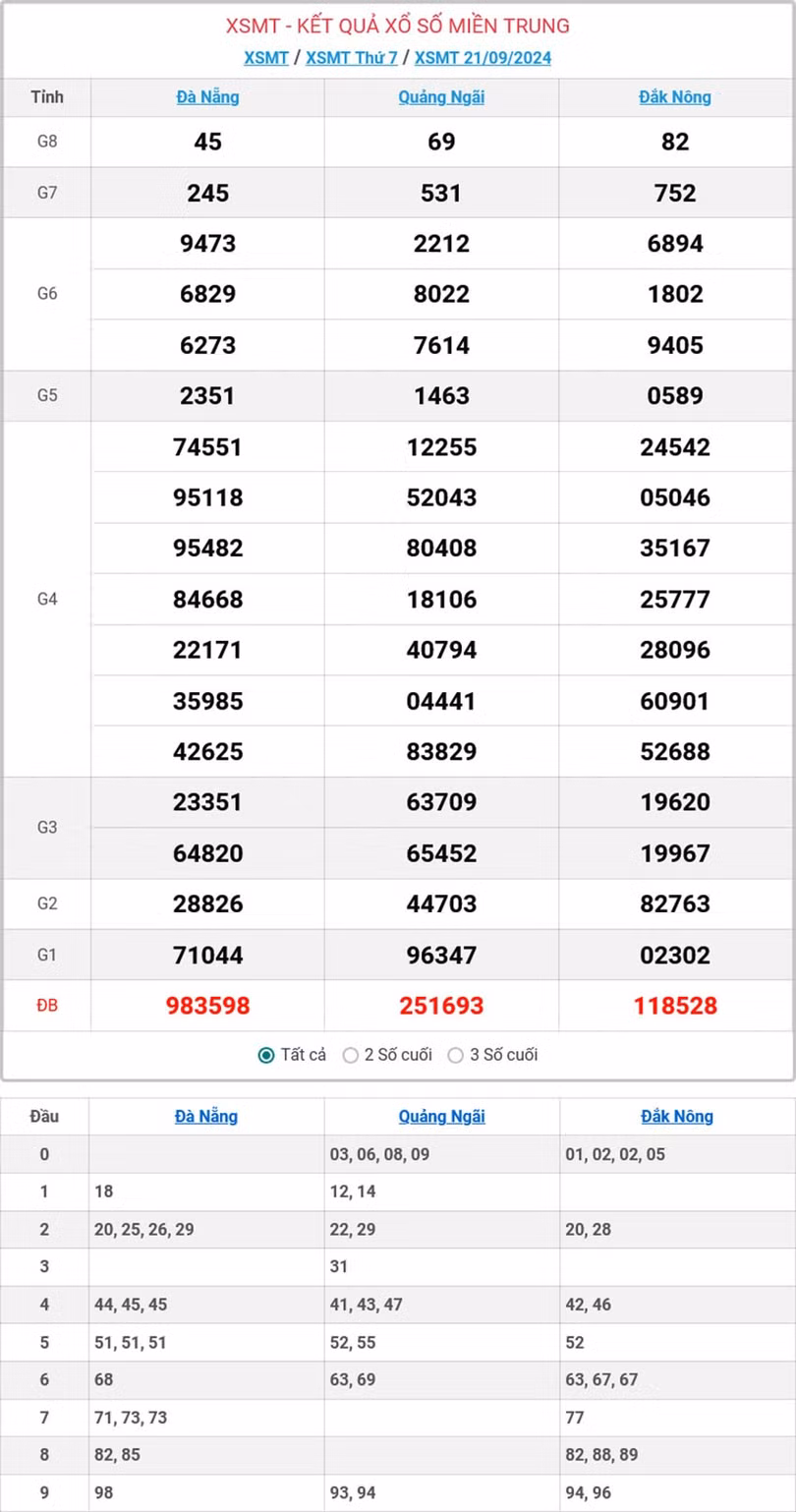
Task: Click the G8 number 45
Action: 207,142
